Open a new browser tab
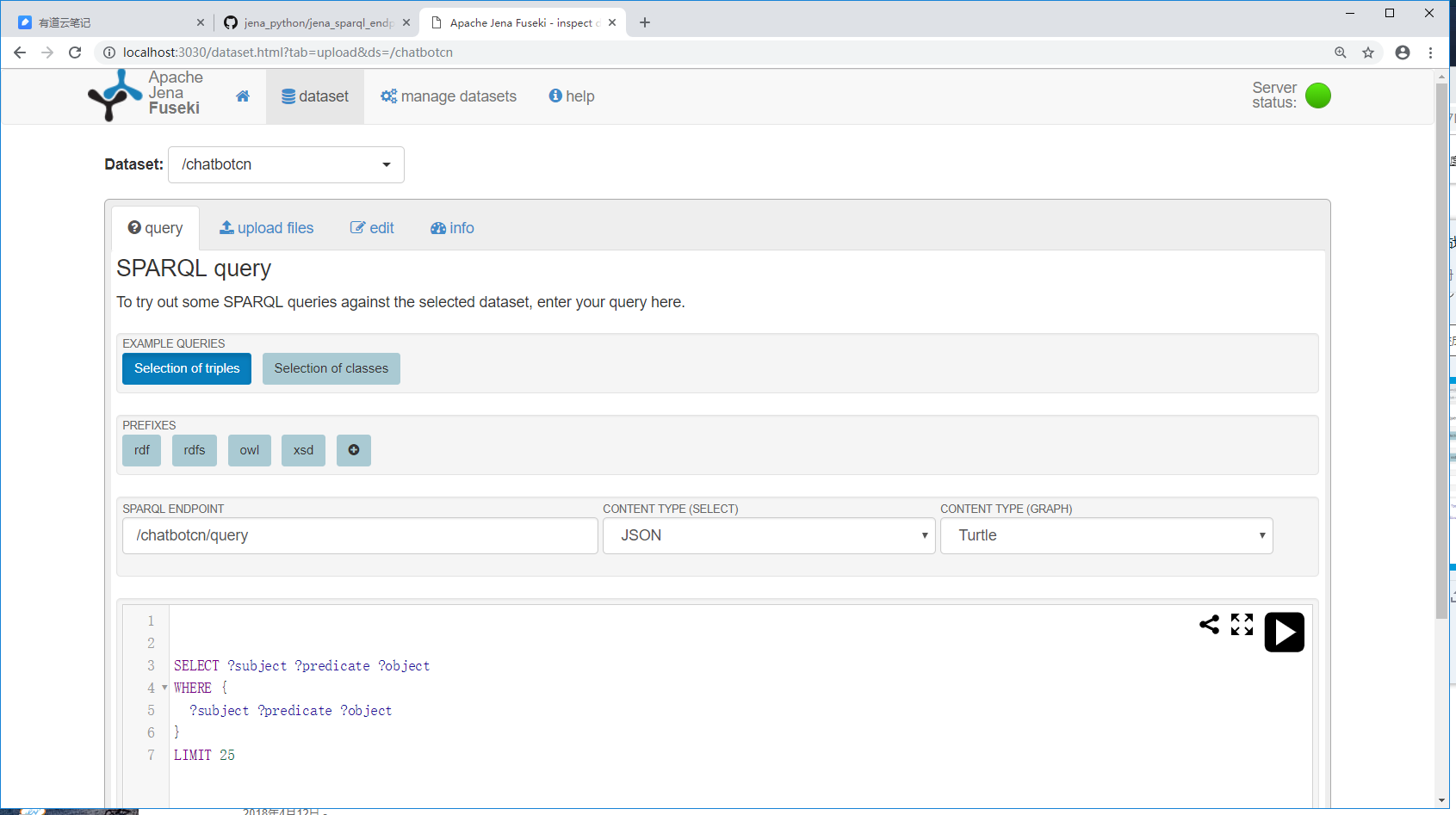The height and width of the screenshot is (815, 1456). click(645, 22)
